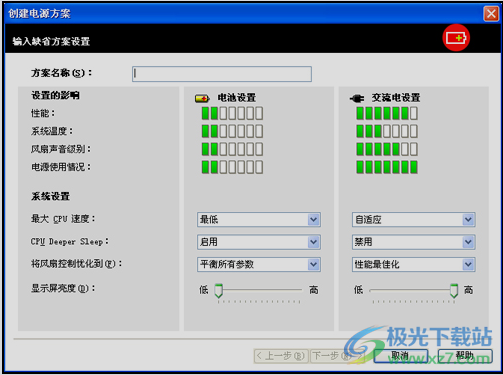The width and height of the screenshot is (503, 375).
Task: Click the 上一步 button
Action: pos(281,356)
